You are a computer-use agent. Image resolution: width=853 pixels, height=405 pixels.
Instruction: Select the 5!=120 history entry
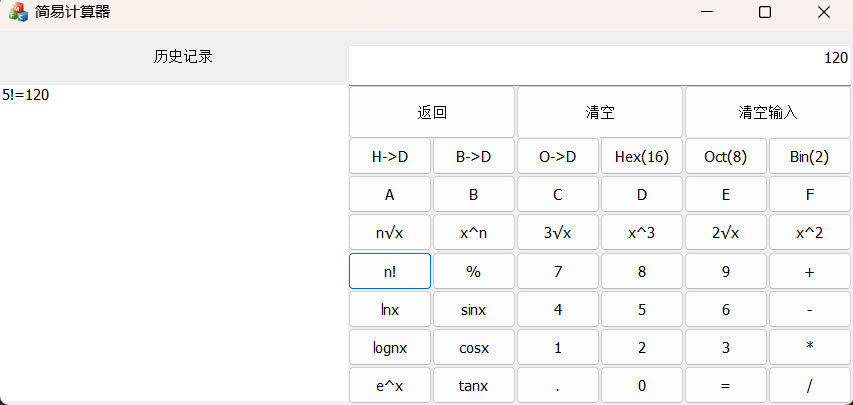point(26,95)
